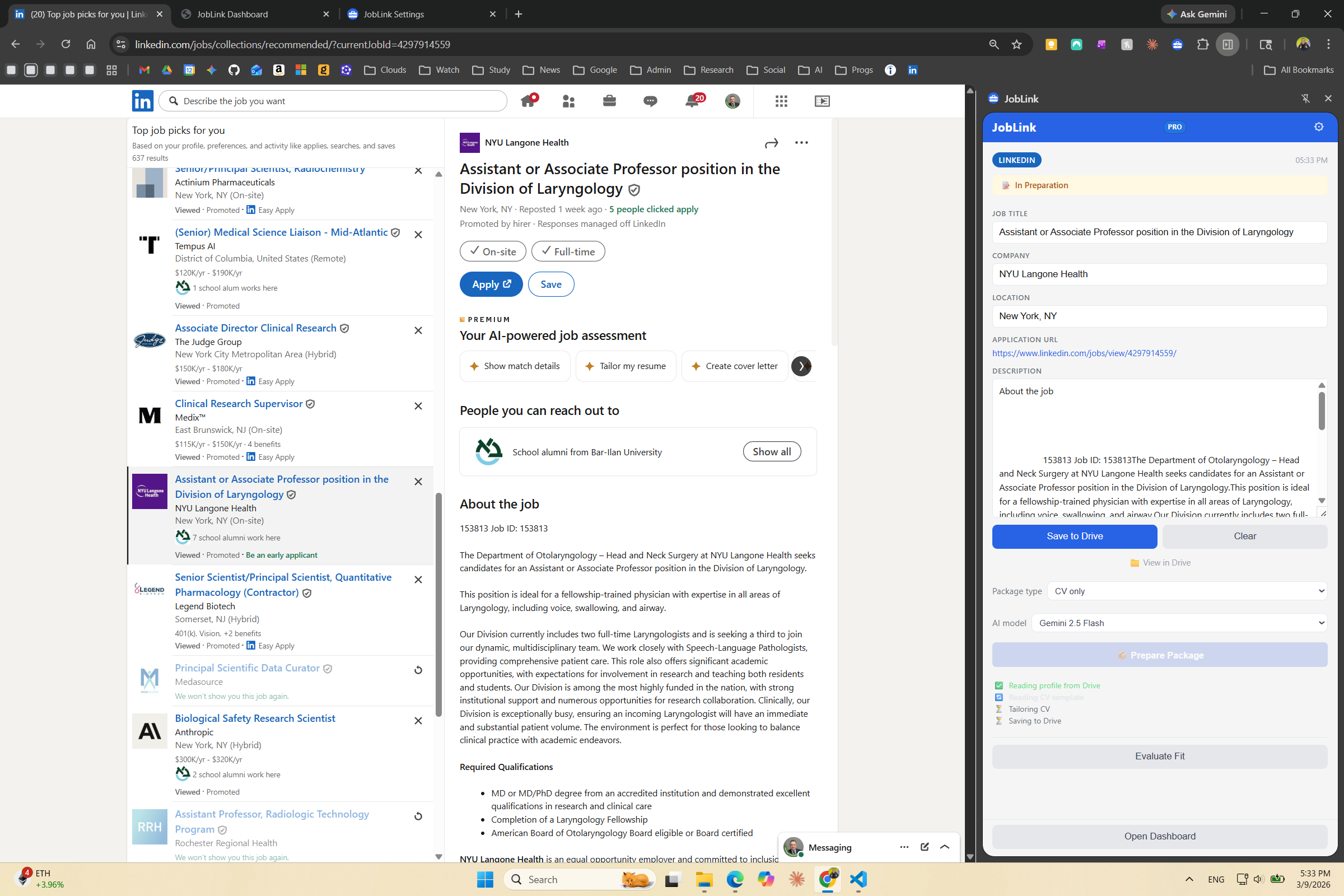Screen dimensions: 1344x896
Task: Click Save to Drive in JobLink
Action: tap(1074, 536)
